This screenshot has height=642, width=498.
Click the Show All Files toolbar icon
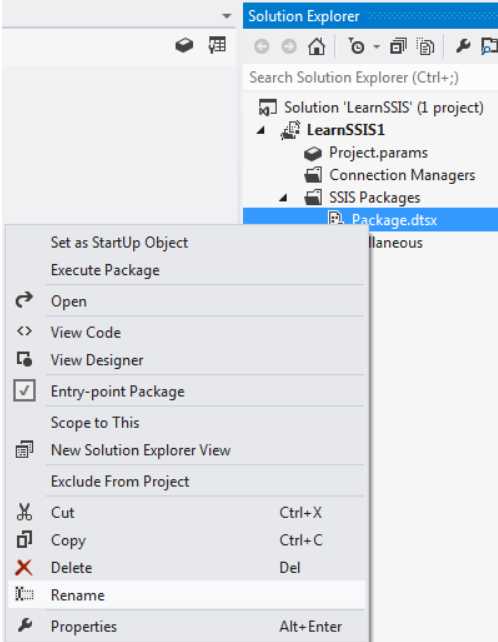[425, 46]
